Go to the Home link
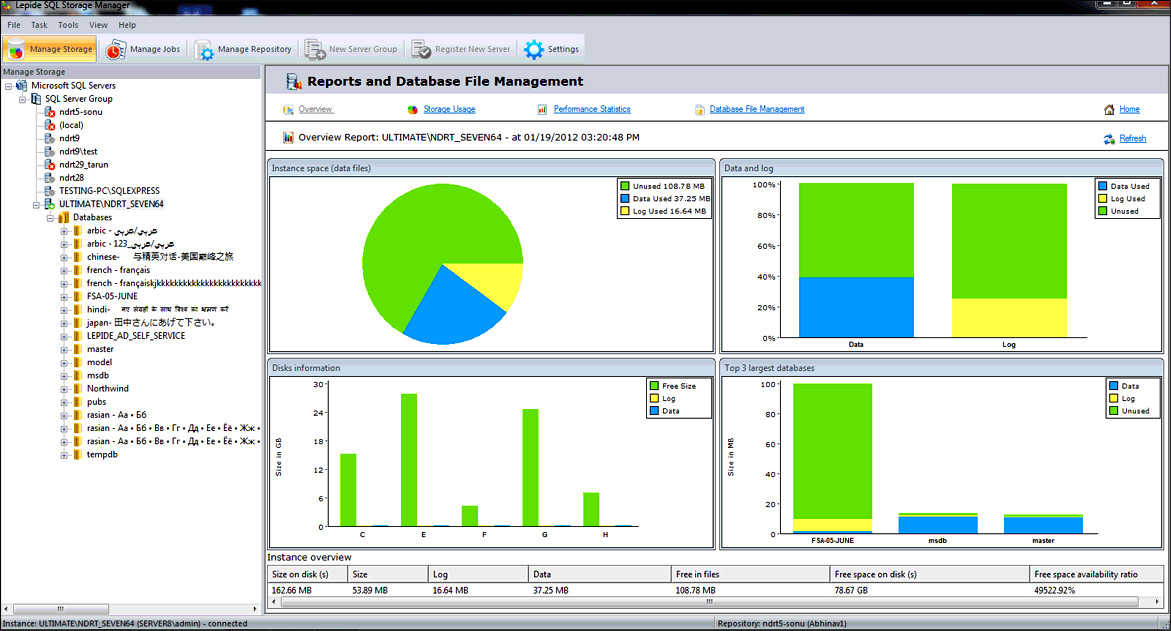The image size is (1171, 631). (1129, 109)
